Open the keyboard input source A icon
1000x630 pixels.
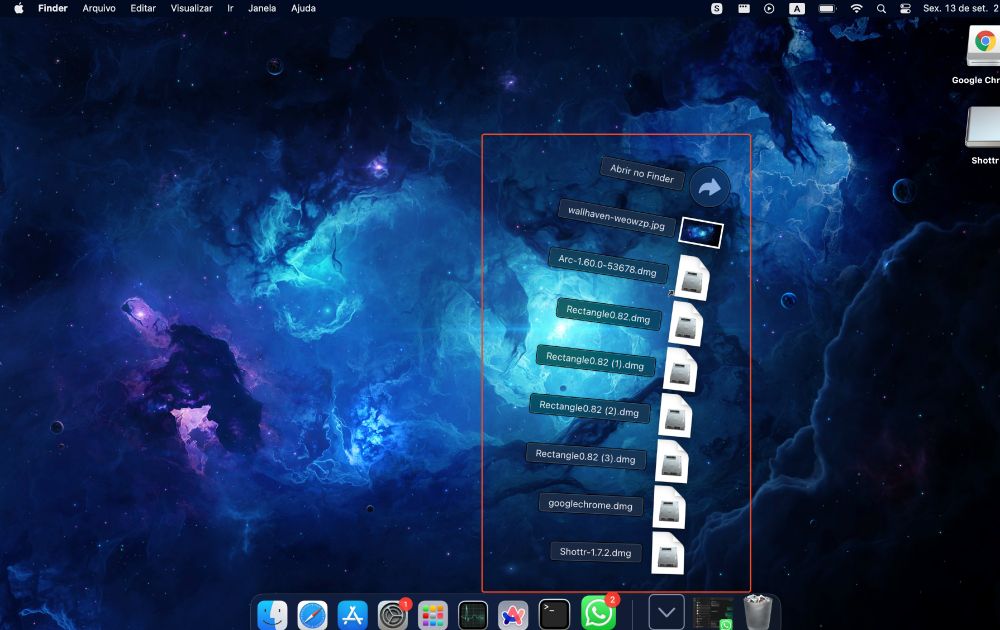pos(797,8)
